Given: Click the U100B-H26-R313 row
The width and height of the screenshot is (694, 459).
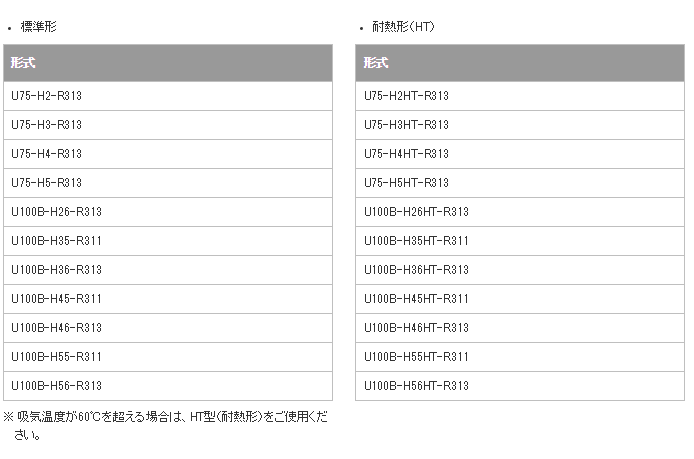Looking at the screenshot, I should (x=56, y=212).
